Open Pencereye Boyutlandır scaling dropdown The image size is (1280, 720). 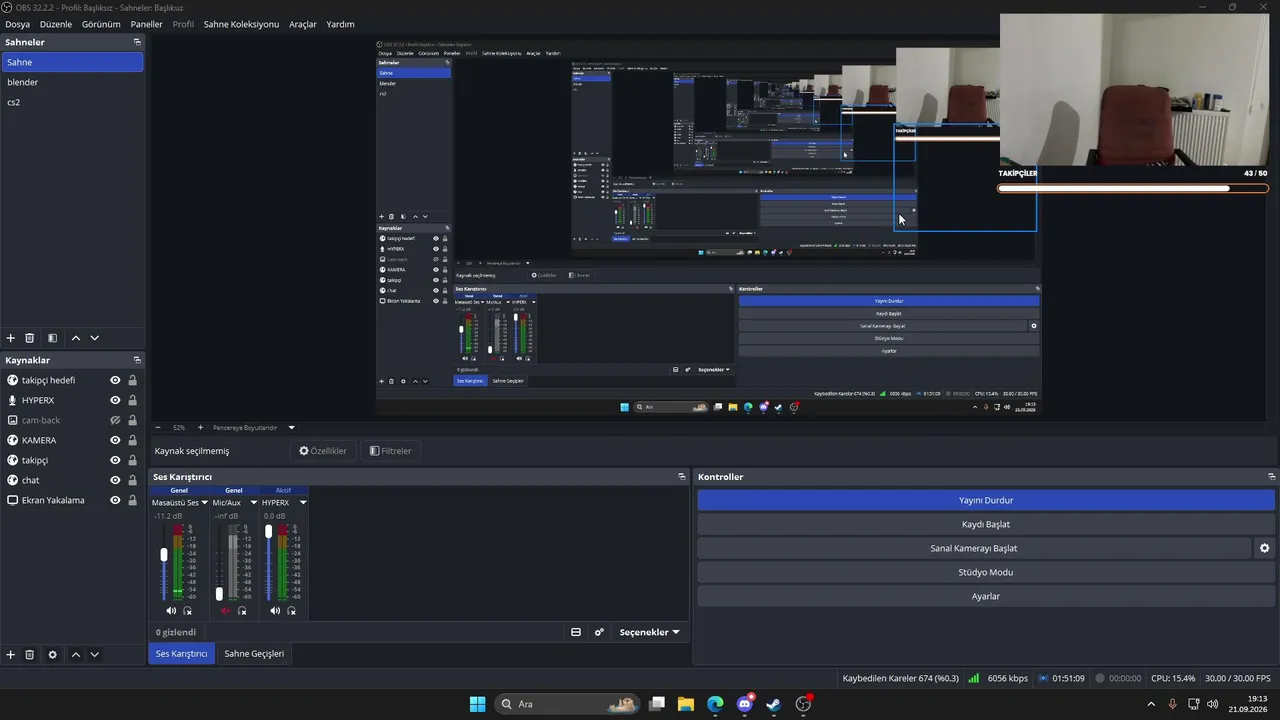[292, 427]
